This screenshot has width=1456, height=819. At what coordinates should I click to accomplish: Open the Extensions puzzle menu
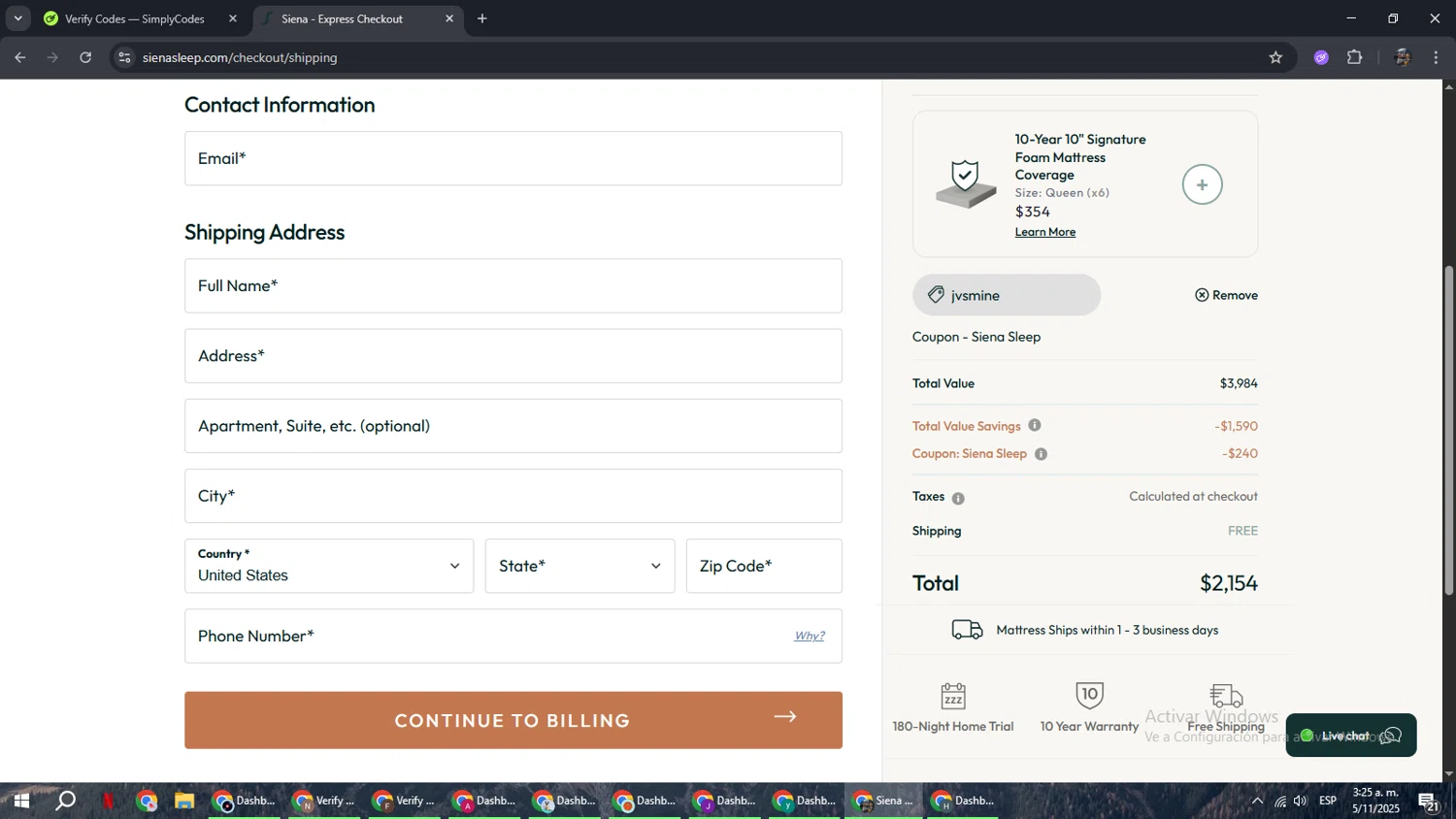1355,57
